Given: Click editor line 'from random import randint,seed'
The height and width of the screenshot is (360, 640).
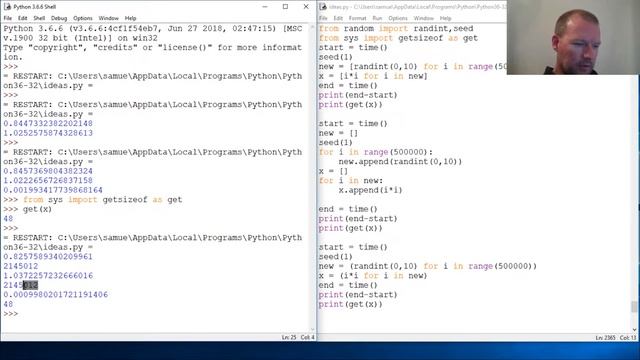Looking at the screenshot, I should (x=396, y=29).
